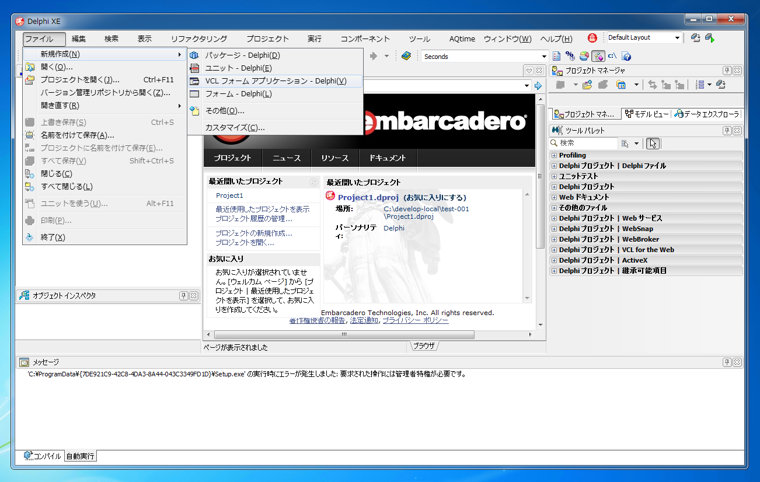Click the Save Desktop layout icon
This screenshot has width=760, height=482.
tap(695, 38)
